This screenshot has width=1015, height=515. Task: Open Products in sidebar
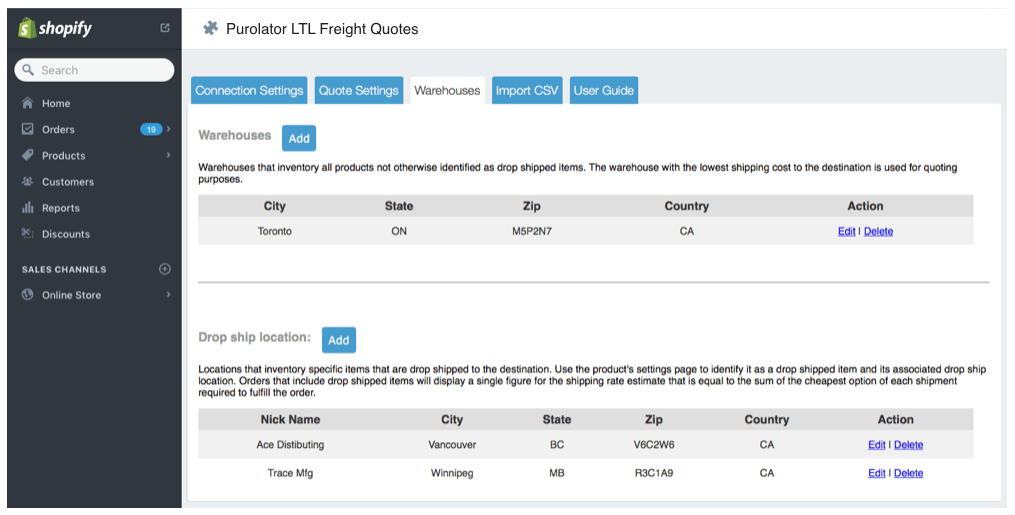(63, 155)
